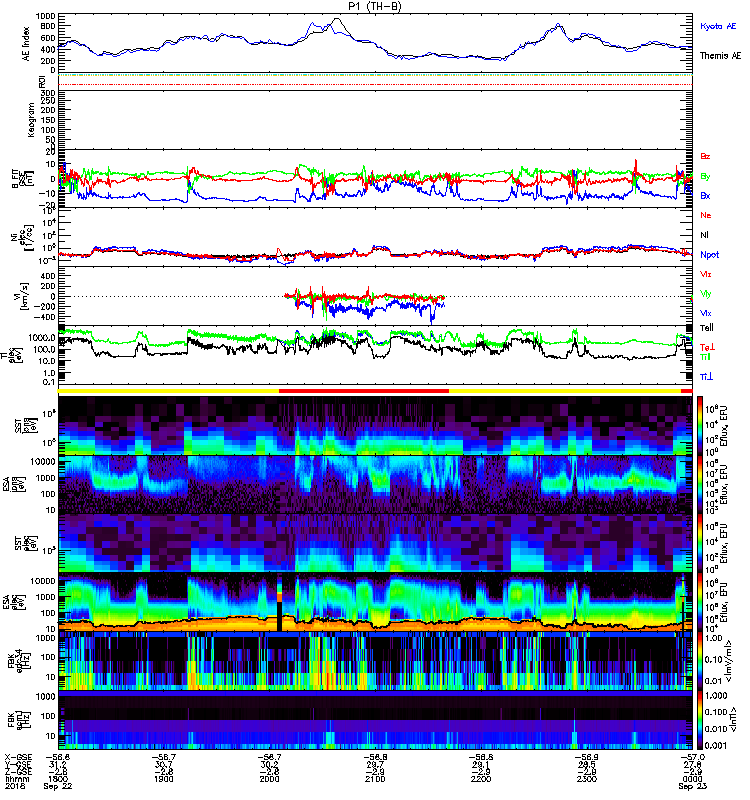The height and width of the screenshot is (800, 750).
Task: Select the "27.8" Y-GSE position value
Action: tap(692, 764)
